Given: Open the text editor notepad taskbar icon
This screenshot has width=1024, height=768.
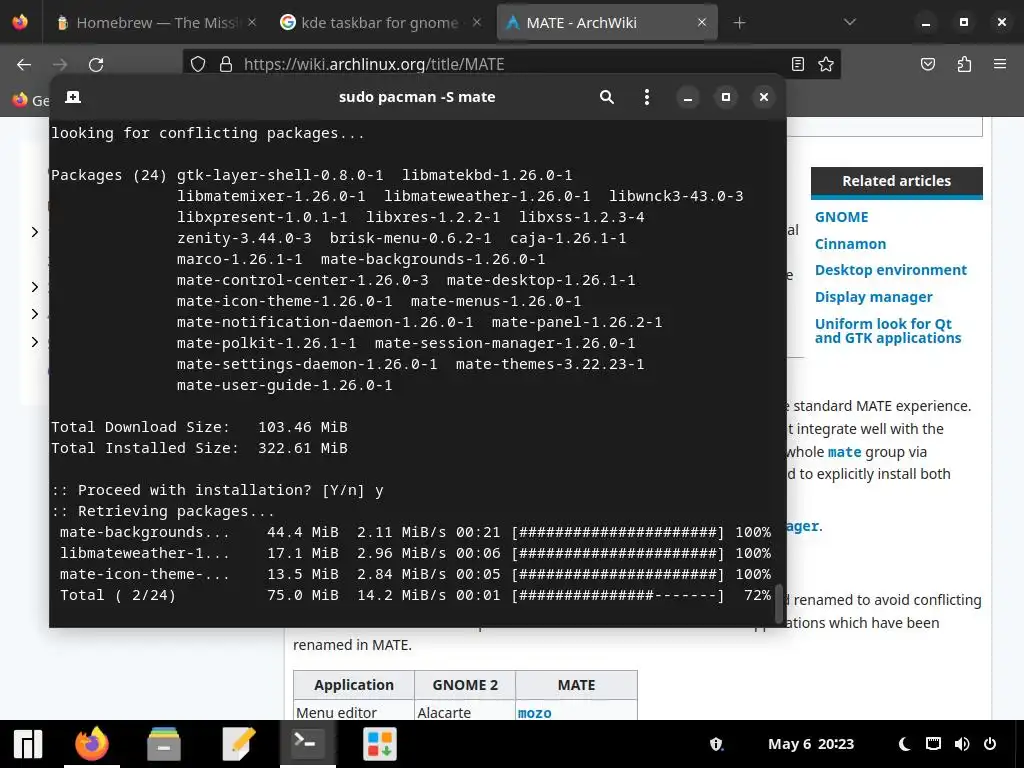Looking at the screenshot, I should (238, 744).
